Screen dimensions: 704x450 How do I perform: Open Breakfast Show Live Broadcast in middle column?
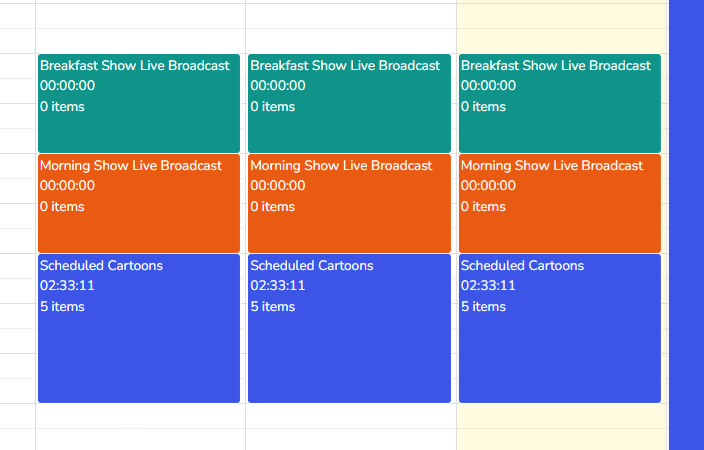point(349,103)
